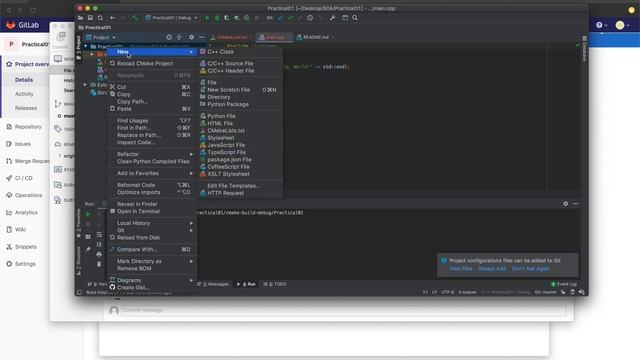The image size is (640, 360).
Task: Open GitLab Wiki sidebar link
Action: (x=20, y=230)
